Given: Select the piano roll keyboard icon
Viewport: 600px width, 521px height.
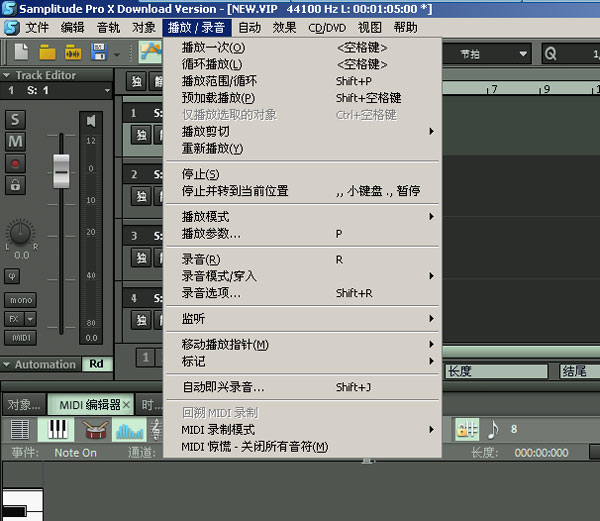Looking at the screenshot, I should click(57, 429).
